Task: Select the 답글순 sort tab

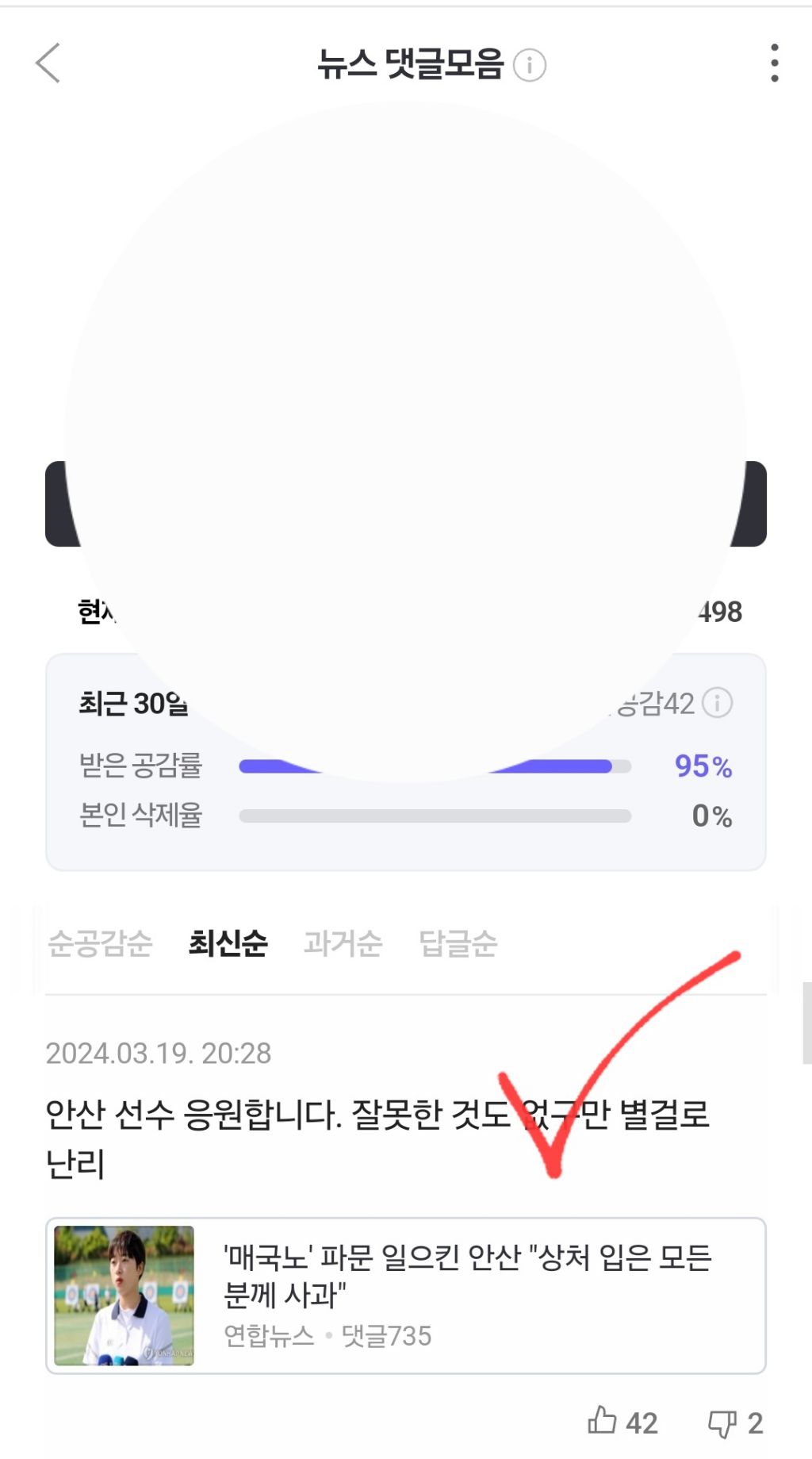Action: click(458, 943)
